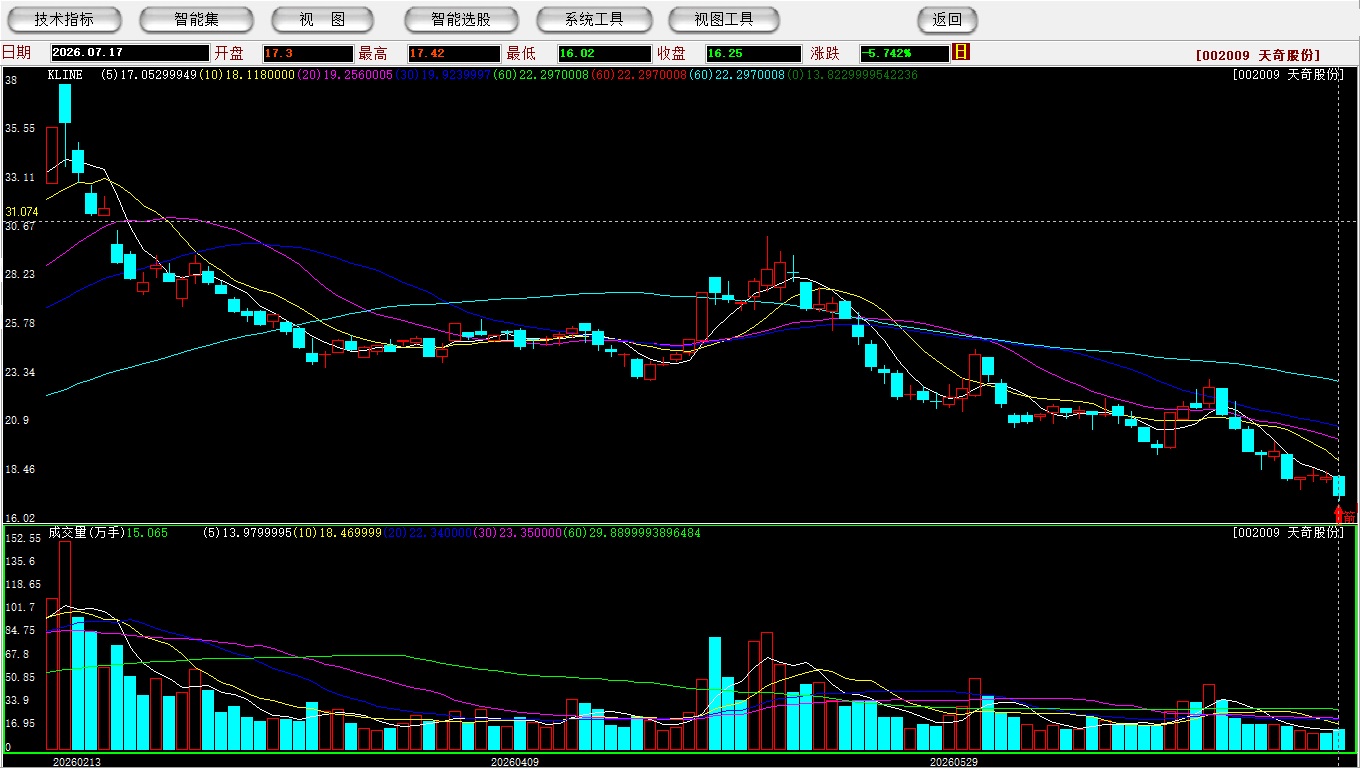The width and height of the screenshot is (1360, 768).
Task: Click the 日期 label
Action: coord(17,53)
